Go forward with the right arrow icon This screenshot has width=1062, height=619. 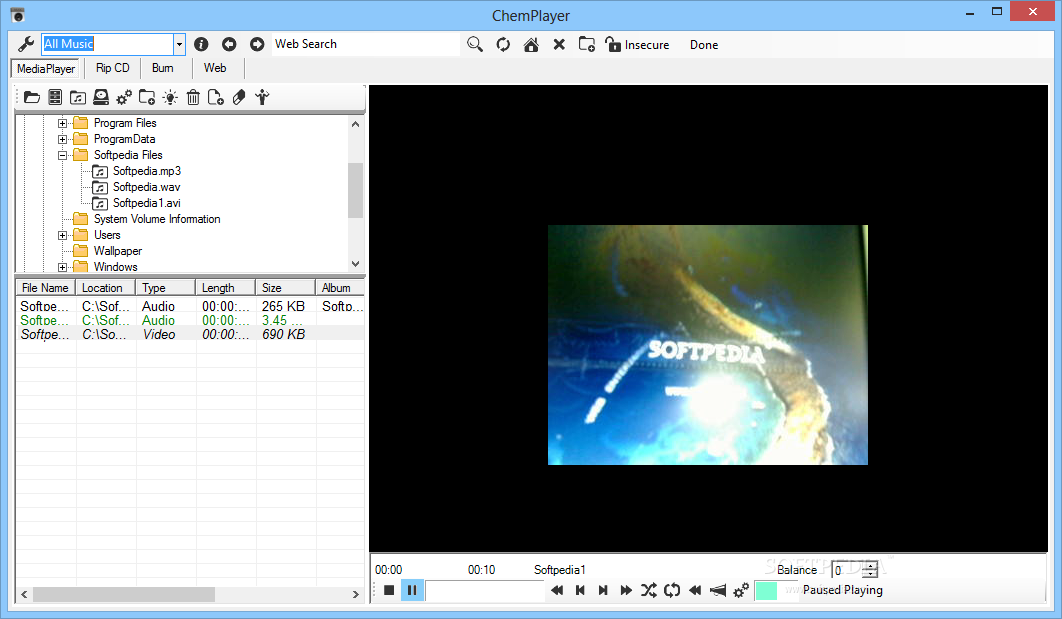pyautogui.click(x=257, y=44)
